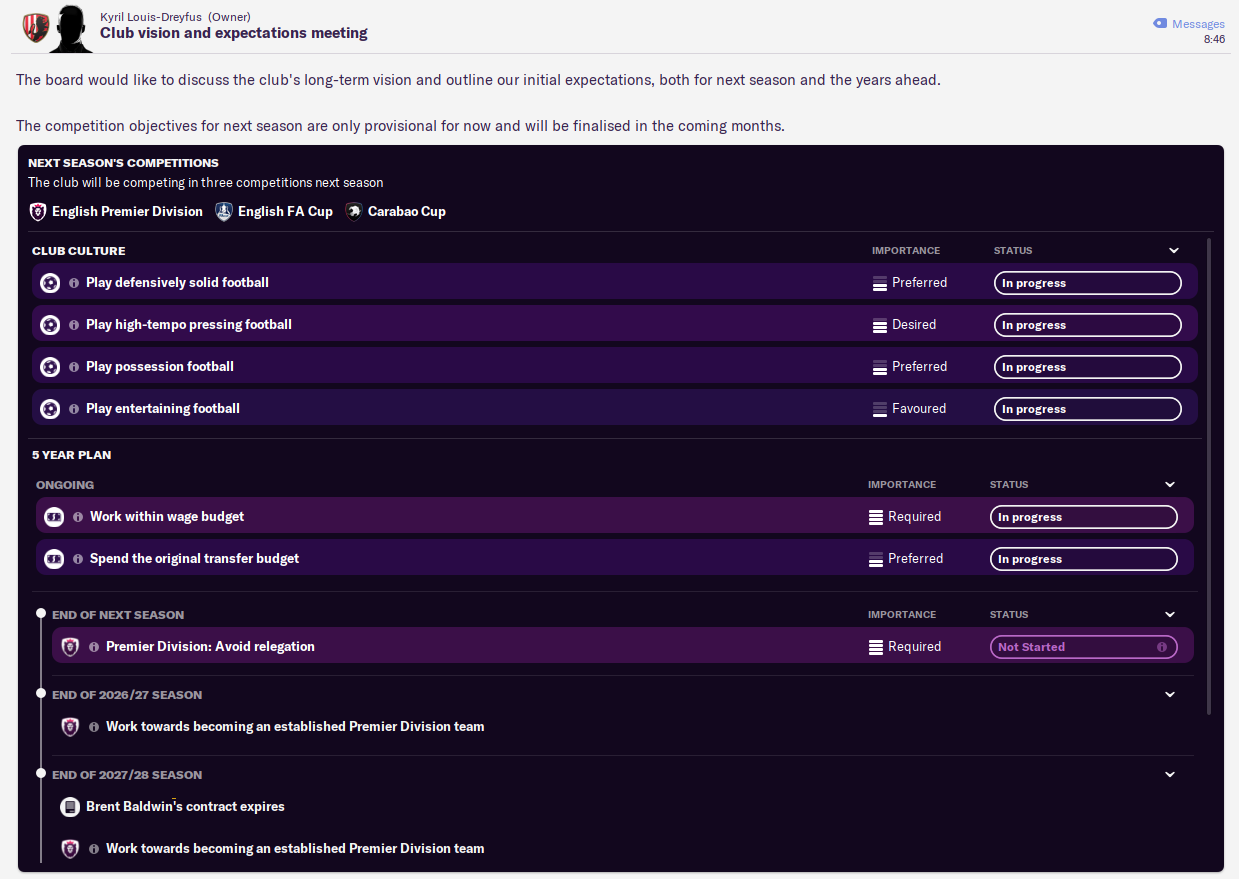Collapse End of Next Season chevron

(x=1170, y=615)
